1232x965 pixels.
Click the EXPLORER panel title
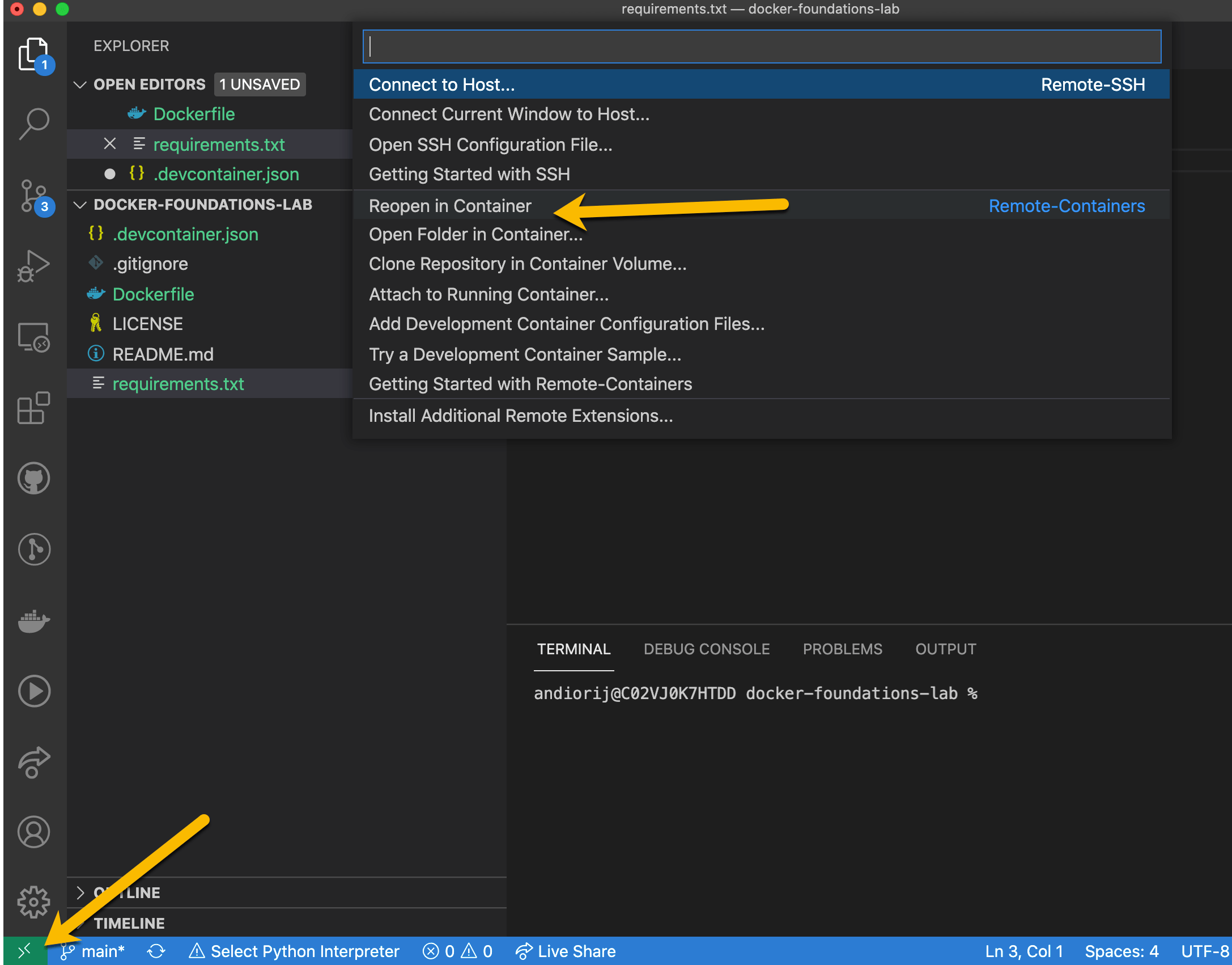tap(131, 46)
